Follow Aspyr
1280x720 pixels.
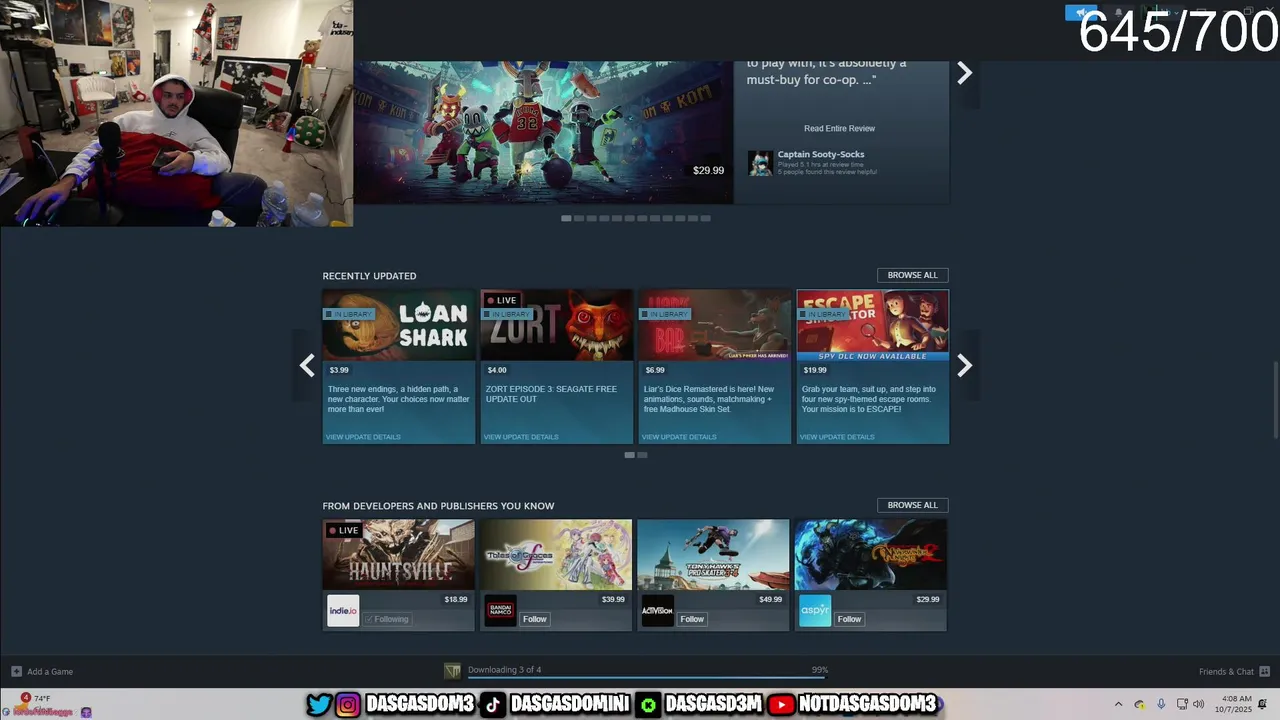(x=849, y=619)
